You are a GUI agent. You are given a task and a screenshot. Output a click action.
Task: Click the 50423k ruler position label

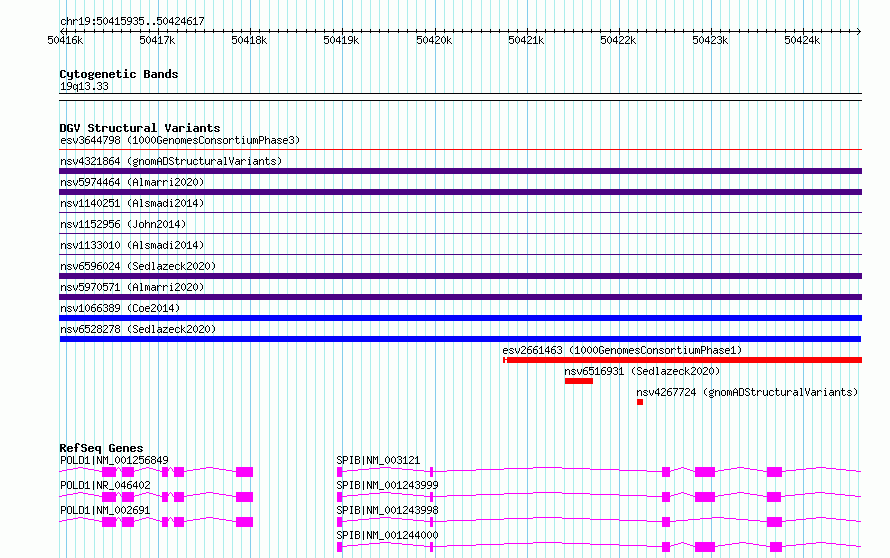pos(710,40)
